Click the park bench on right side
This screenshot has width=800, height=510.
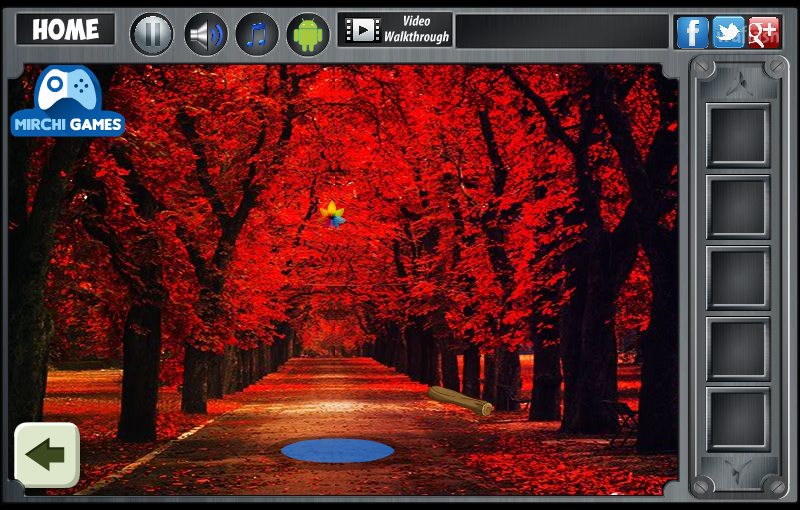point(620,423)
